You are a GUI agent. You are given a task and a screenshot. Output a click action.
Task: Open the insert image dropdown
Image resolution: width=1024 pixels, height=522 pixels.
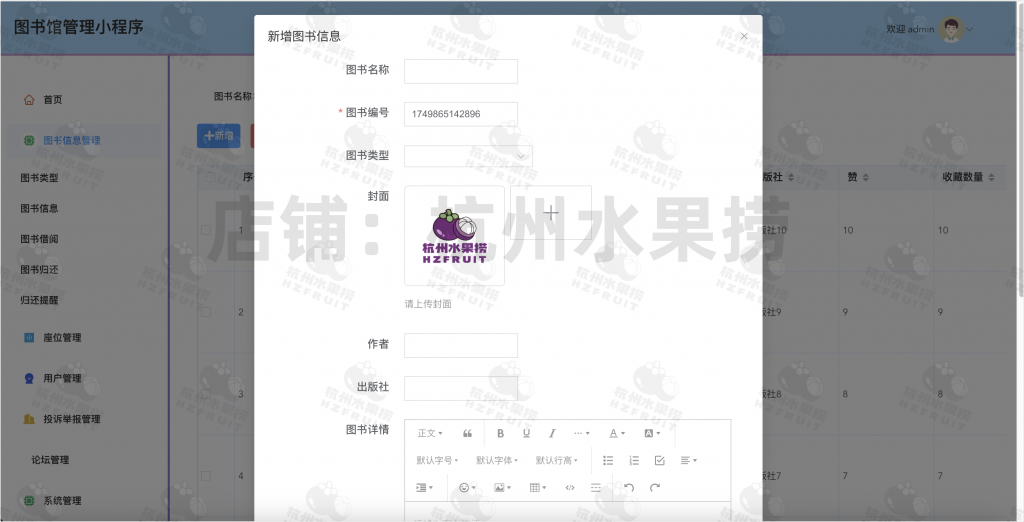tap(502, 487)
